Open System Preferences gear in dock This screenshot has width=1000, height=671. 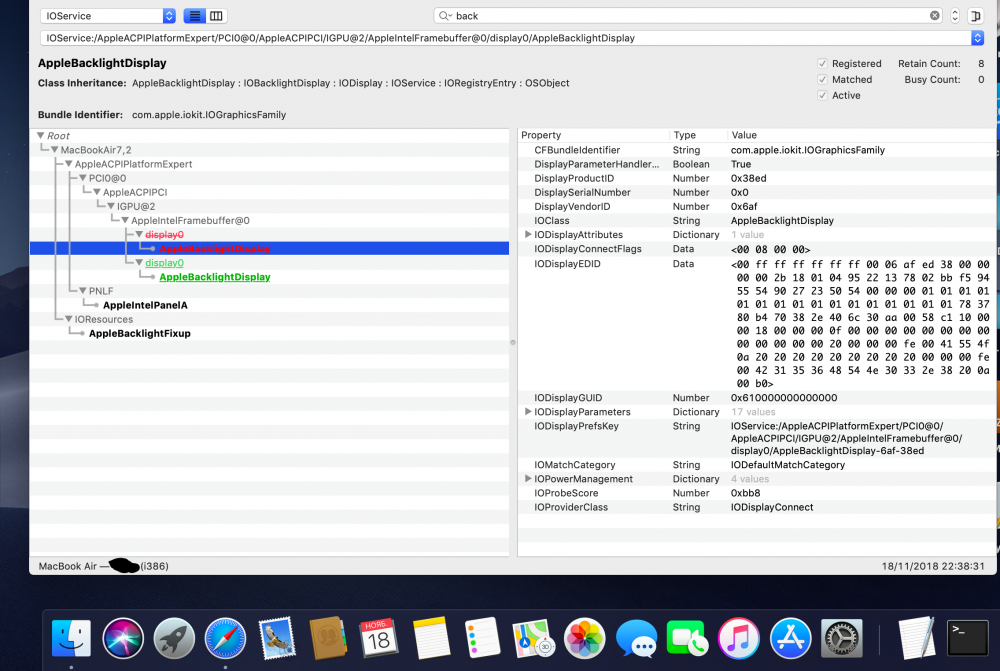pyautogui.click(x=841, y=638)
